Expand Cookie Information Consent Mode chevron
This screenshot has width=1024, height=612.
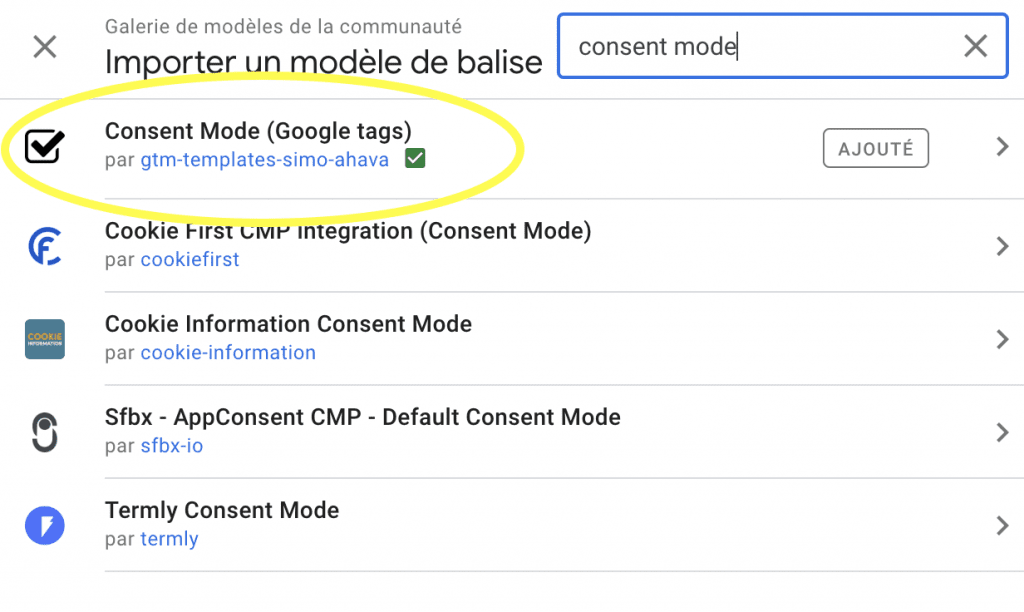click(1002, 339)
